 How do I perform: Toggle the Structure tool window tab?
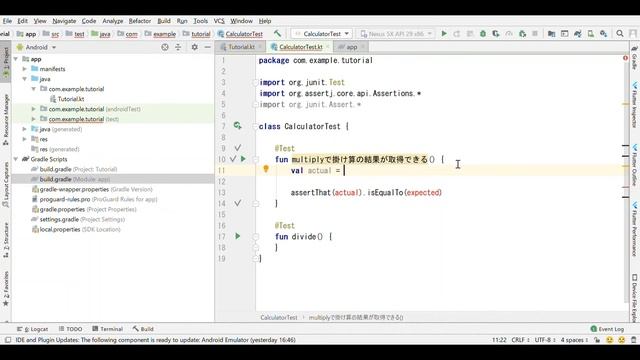(x=6, y=240)
